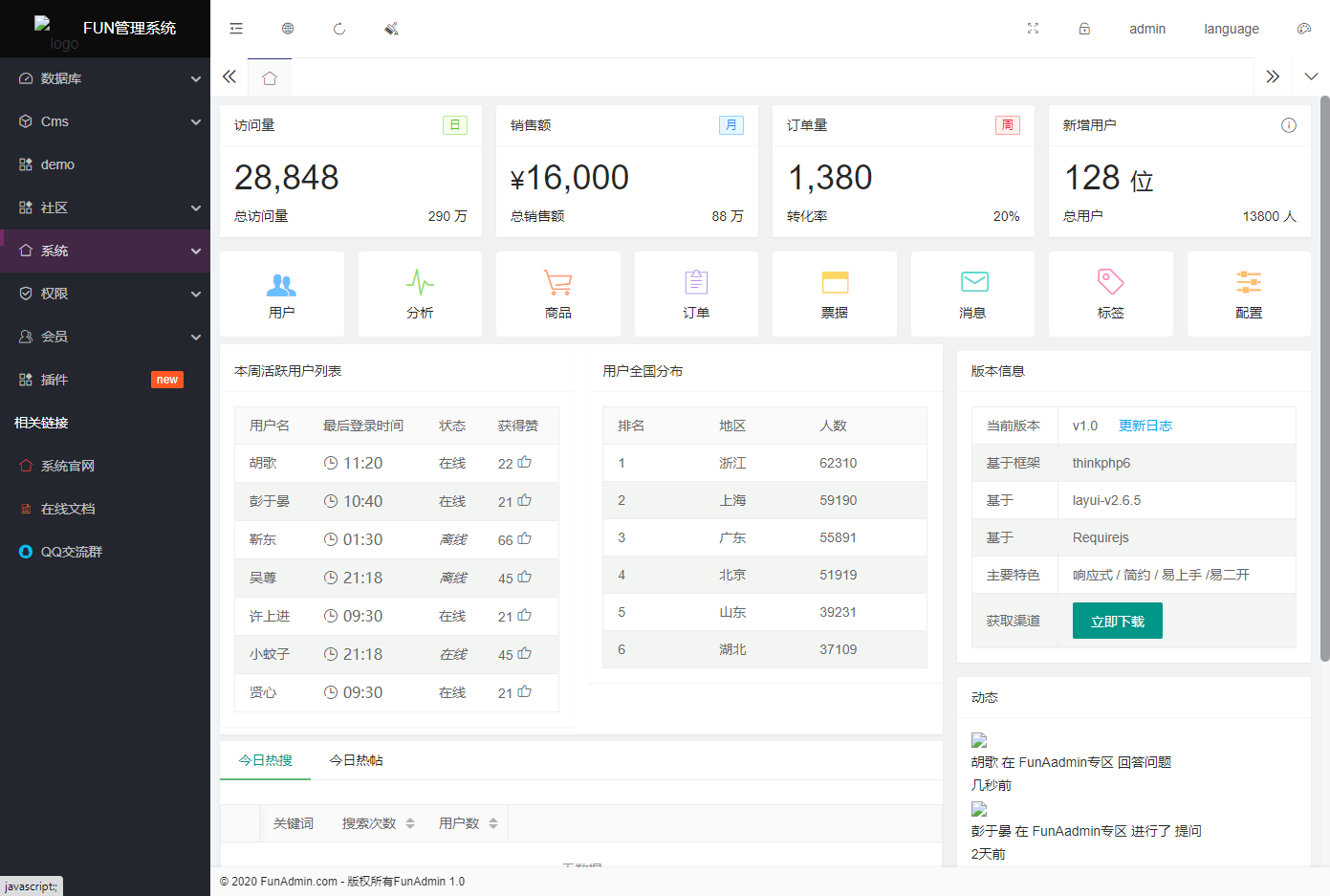1330x896 pixels.
Task: Collapse the sidebar using the menu fold icon
Action: (236, 29)
